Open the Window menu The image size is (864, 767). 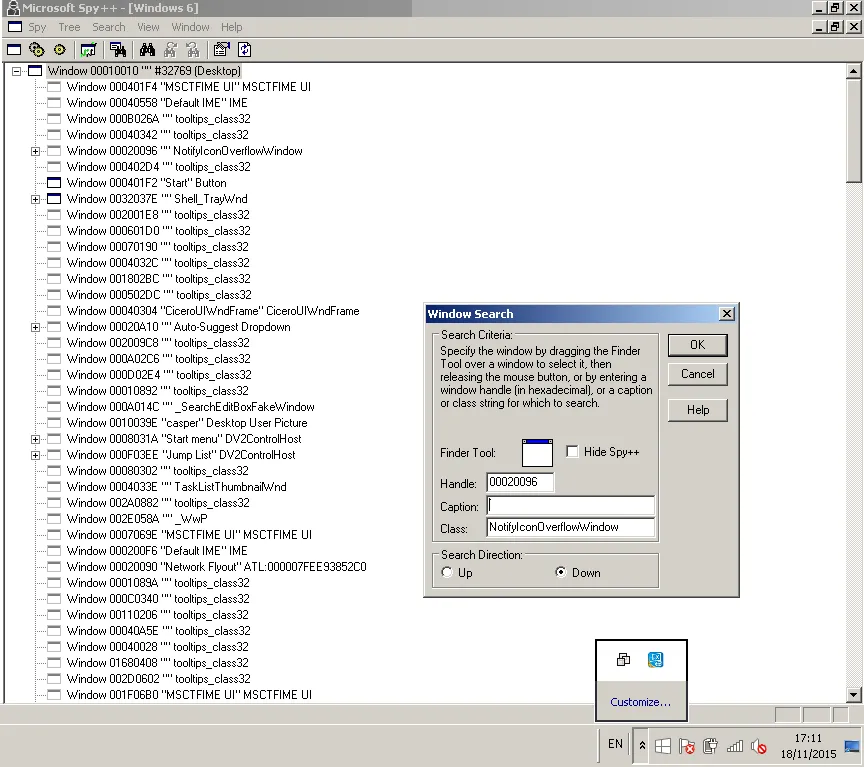(190, 27)
